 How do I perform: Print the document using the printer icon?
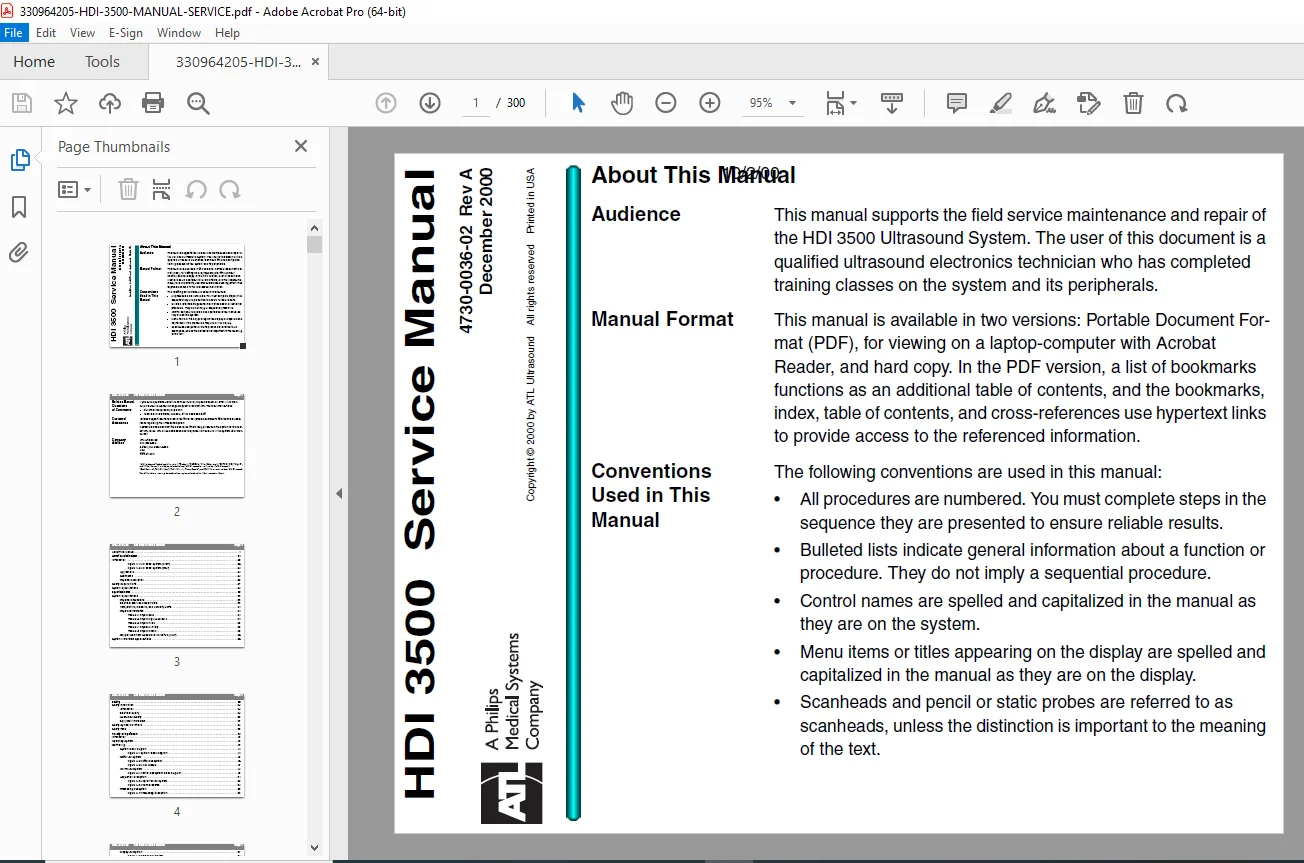[x=153, y=103]
